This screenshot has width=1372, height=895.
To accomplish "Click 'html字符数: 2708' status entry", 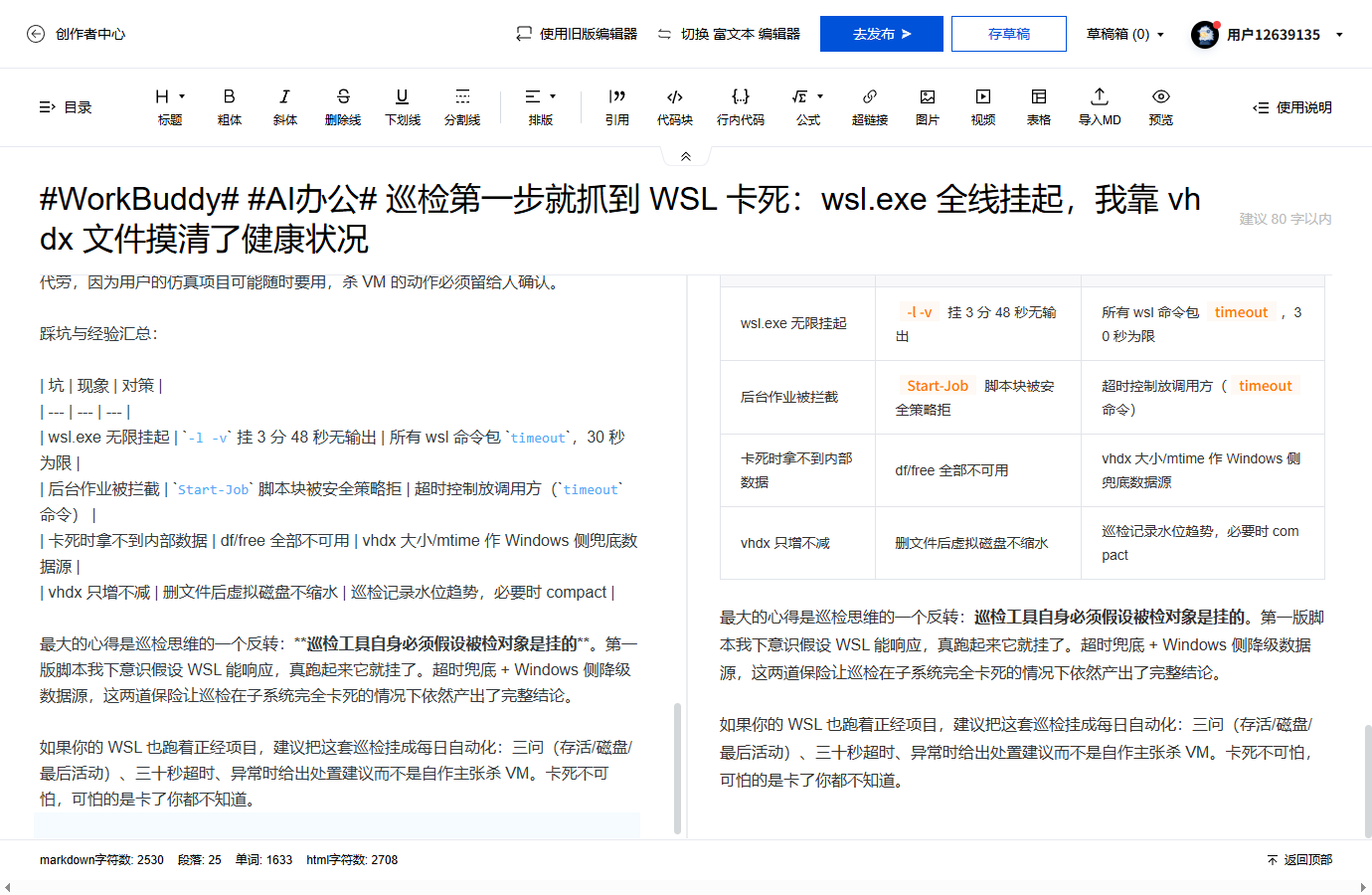I will pyautogui.click(x=352, y=860).
